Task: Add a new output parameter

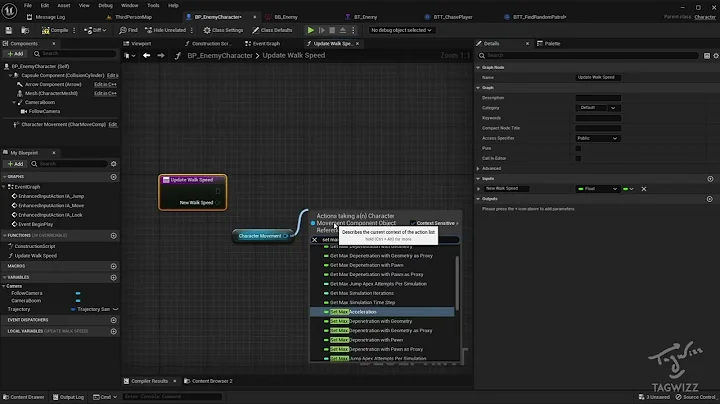Action: pos(710,199)
